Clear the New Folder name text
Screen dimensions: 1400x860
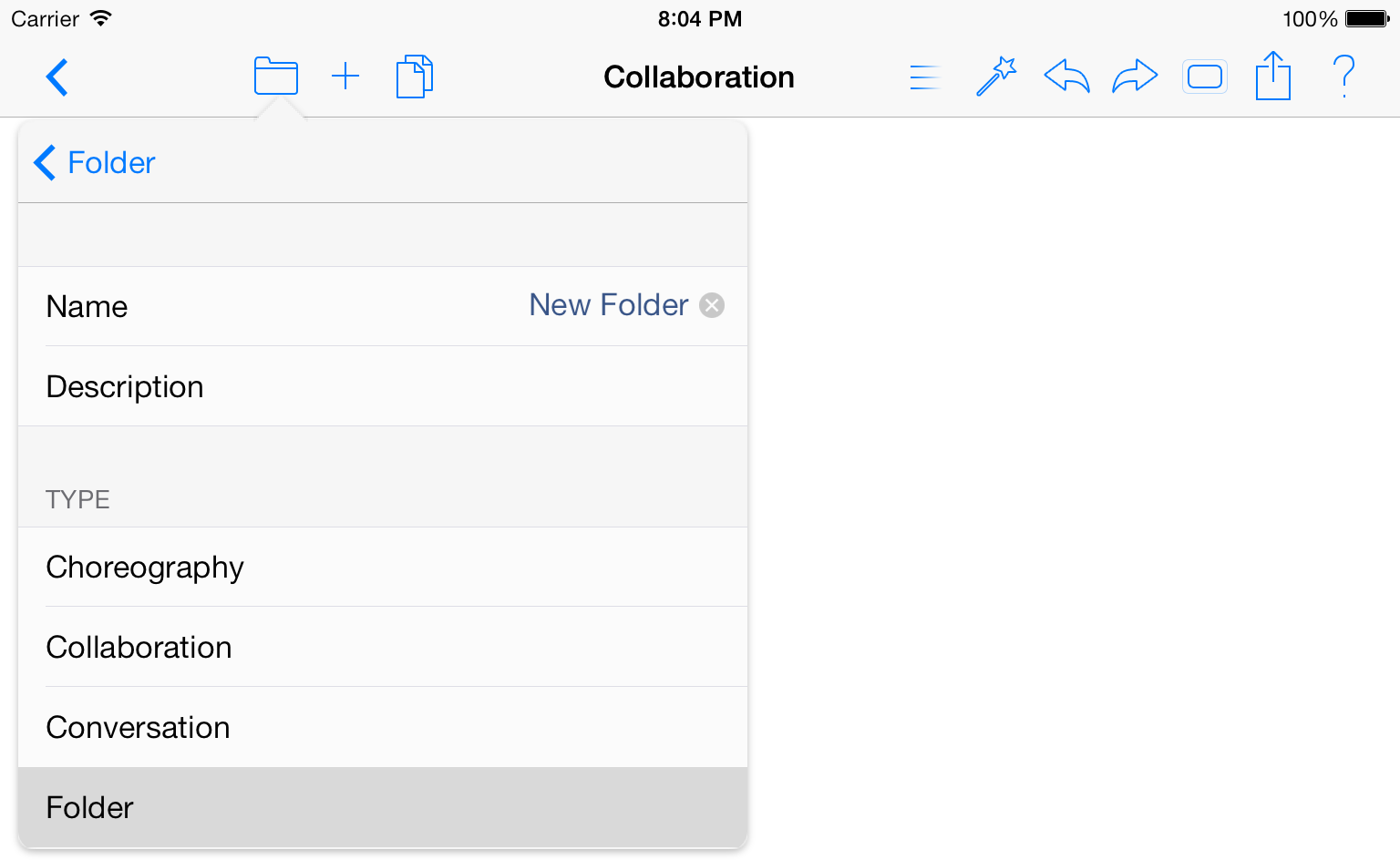point(712,305)
